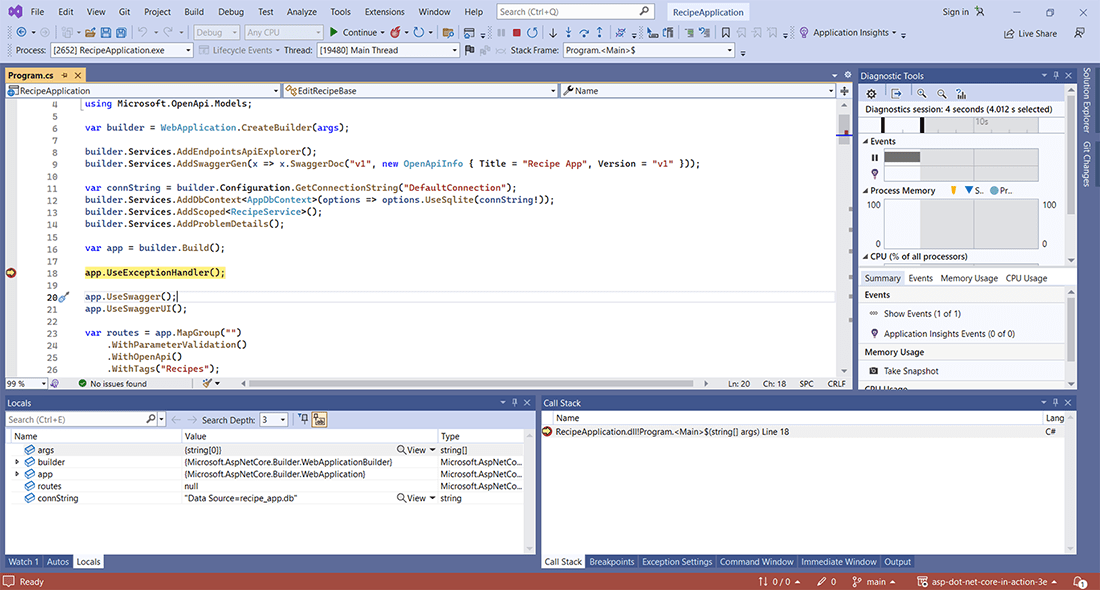
Task: Click the Step Over arrow icon
Action: click(x=584, y=32)
